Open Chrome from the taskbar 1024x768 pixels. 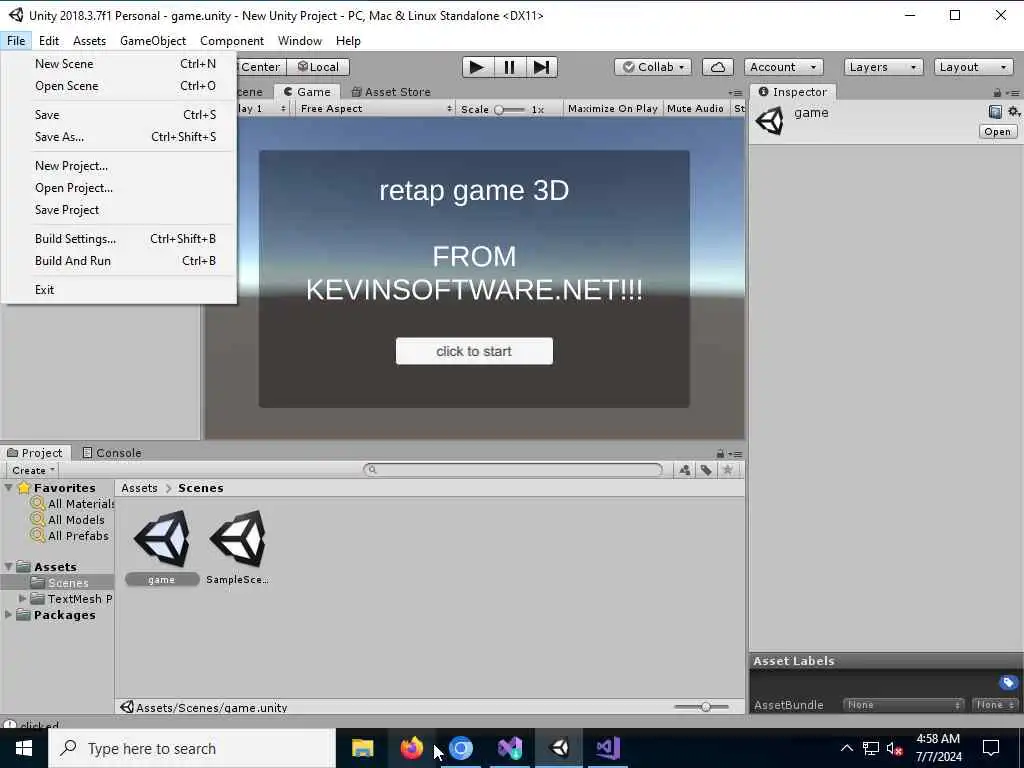coord(461,748)
